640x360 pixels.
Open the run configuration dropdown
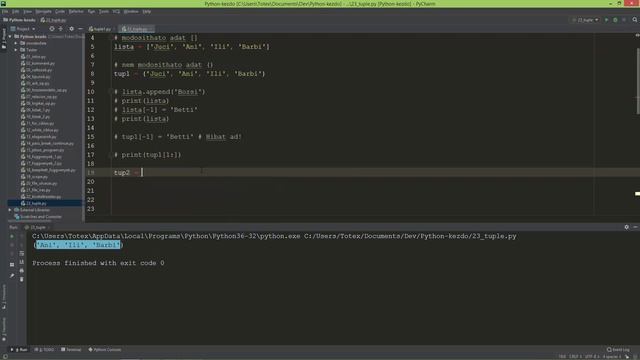point(586,20)
